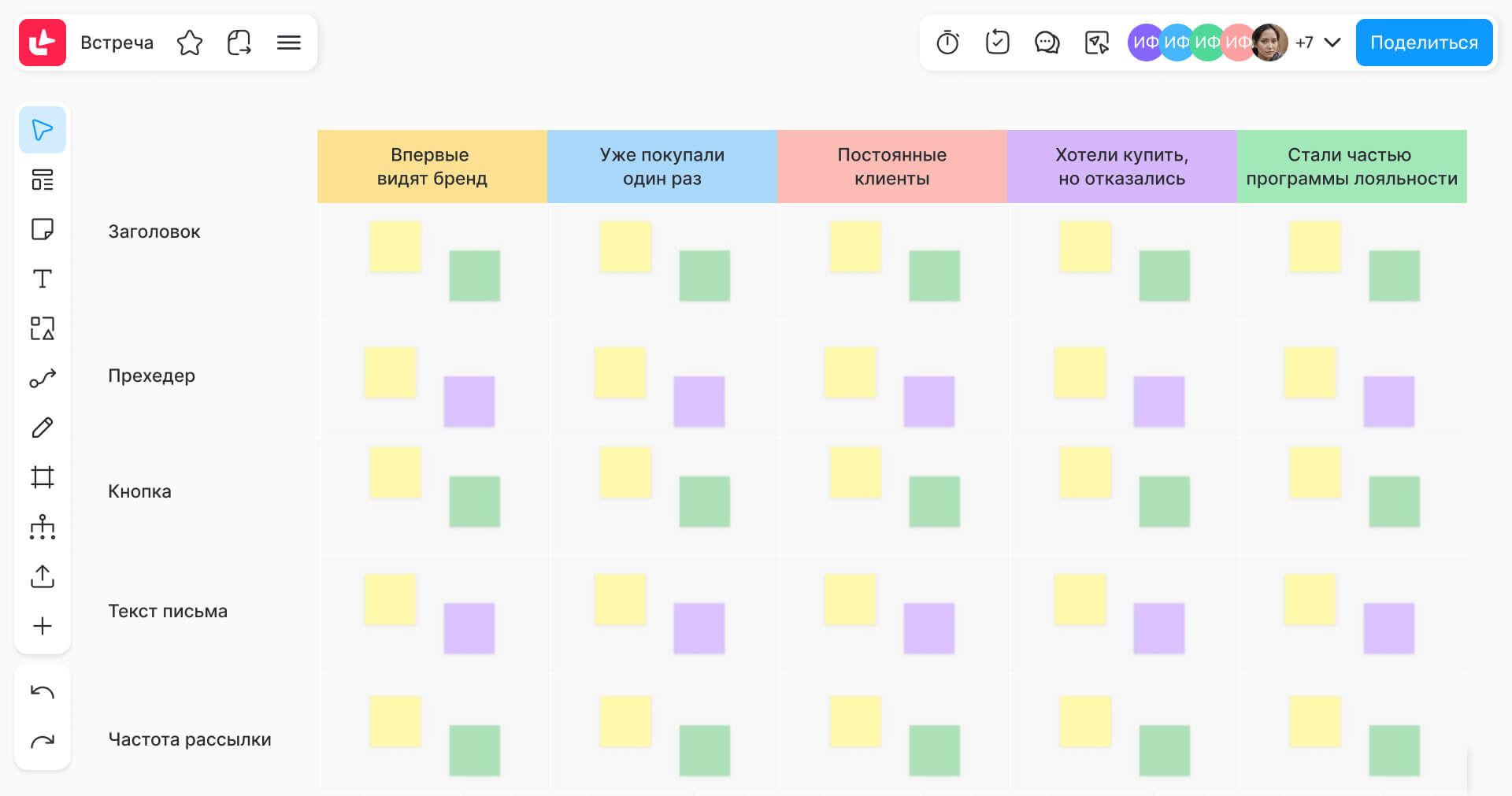Open the comments chat panel
The image size is (1512, 796).
click(x=1047, y=43)
